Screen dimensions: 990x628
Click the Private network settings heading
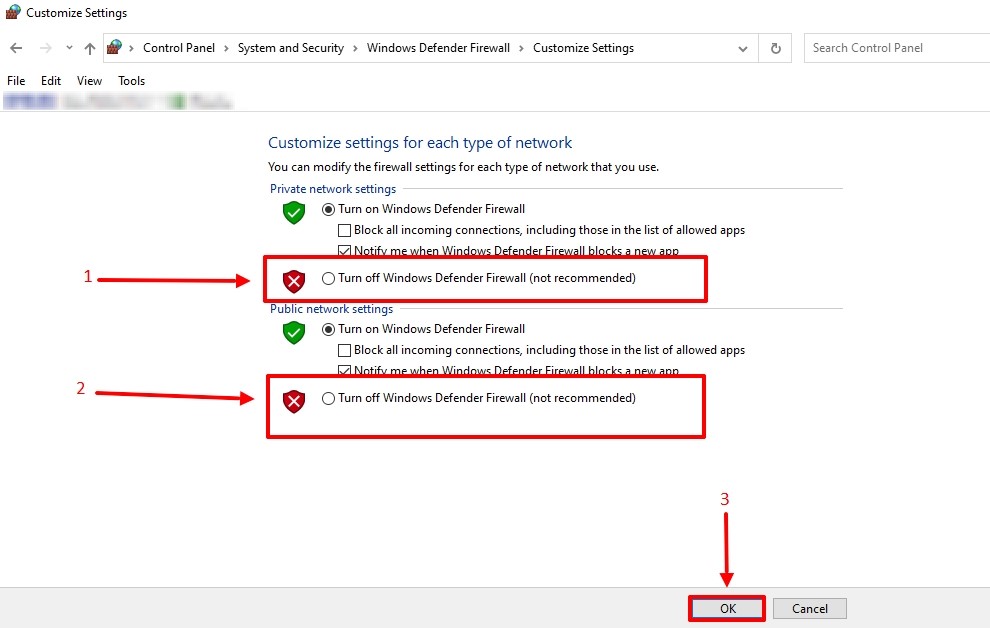[333, 189]
